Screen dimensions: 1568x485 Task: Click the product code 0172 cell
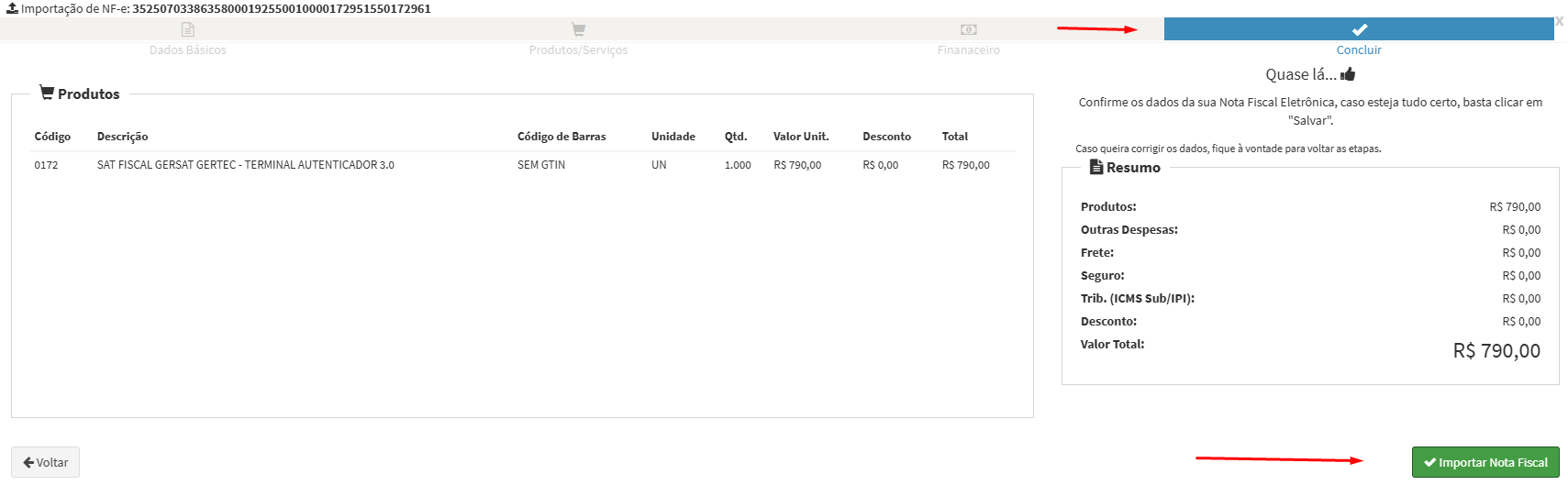tap(46, 165)
